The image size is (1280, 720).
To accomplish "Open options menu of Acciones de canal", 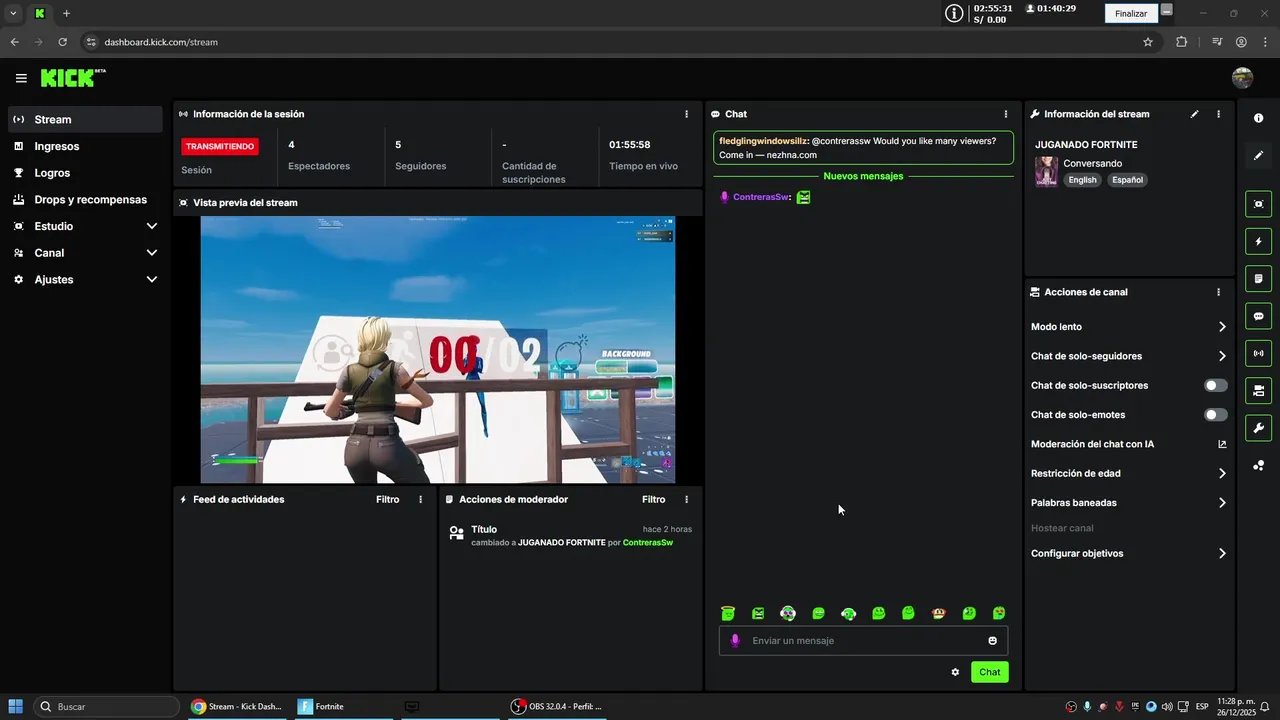I will pyautogui.click(x=1218, y=292).
